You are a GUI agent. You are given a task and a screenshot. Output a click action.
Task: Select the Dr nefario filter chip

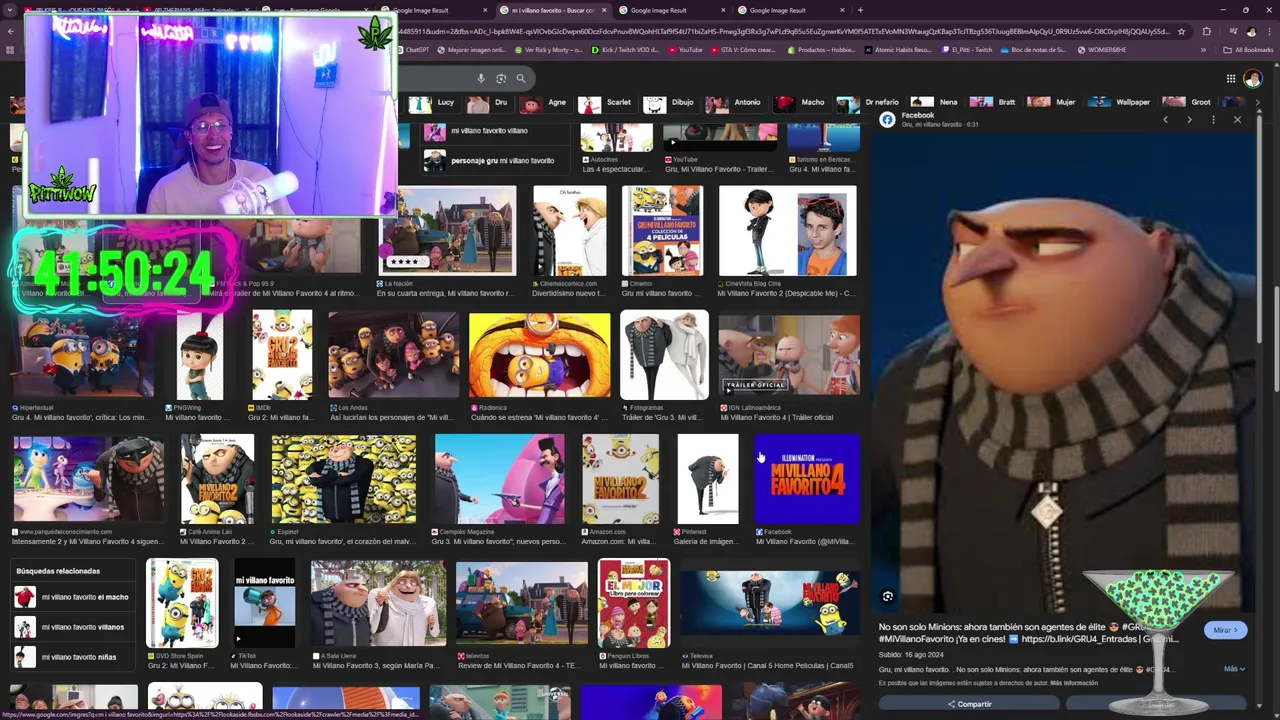pyautogui.click(x=868, y=102)
